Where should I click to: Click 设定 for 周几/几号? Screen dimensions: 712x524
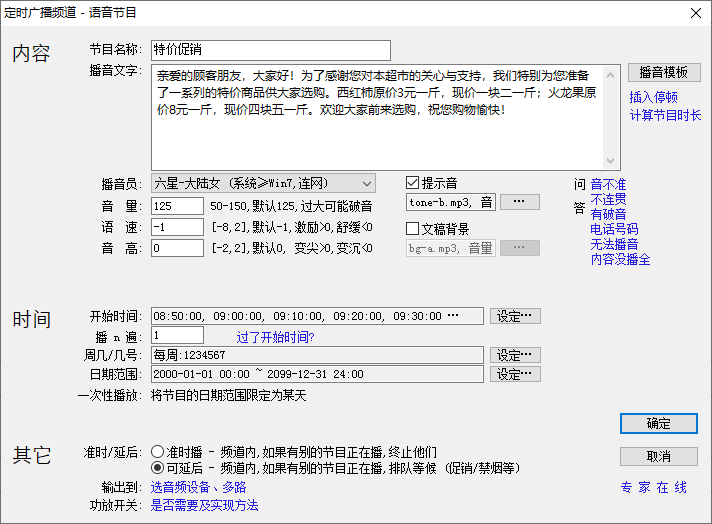pos(518,355)
